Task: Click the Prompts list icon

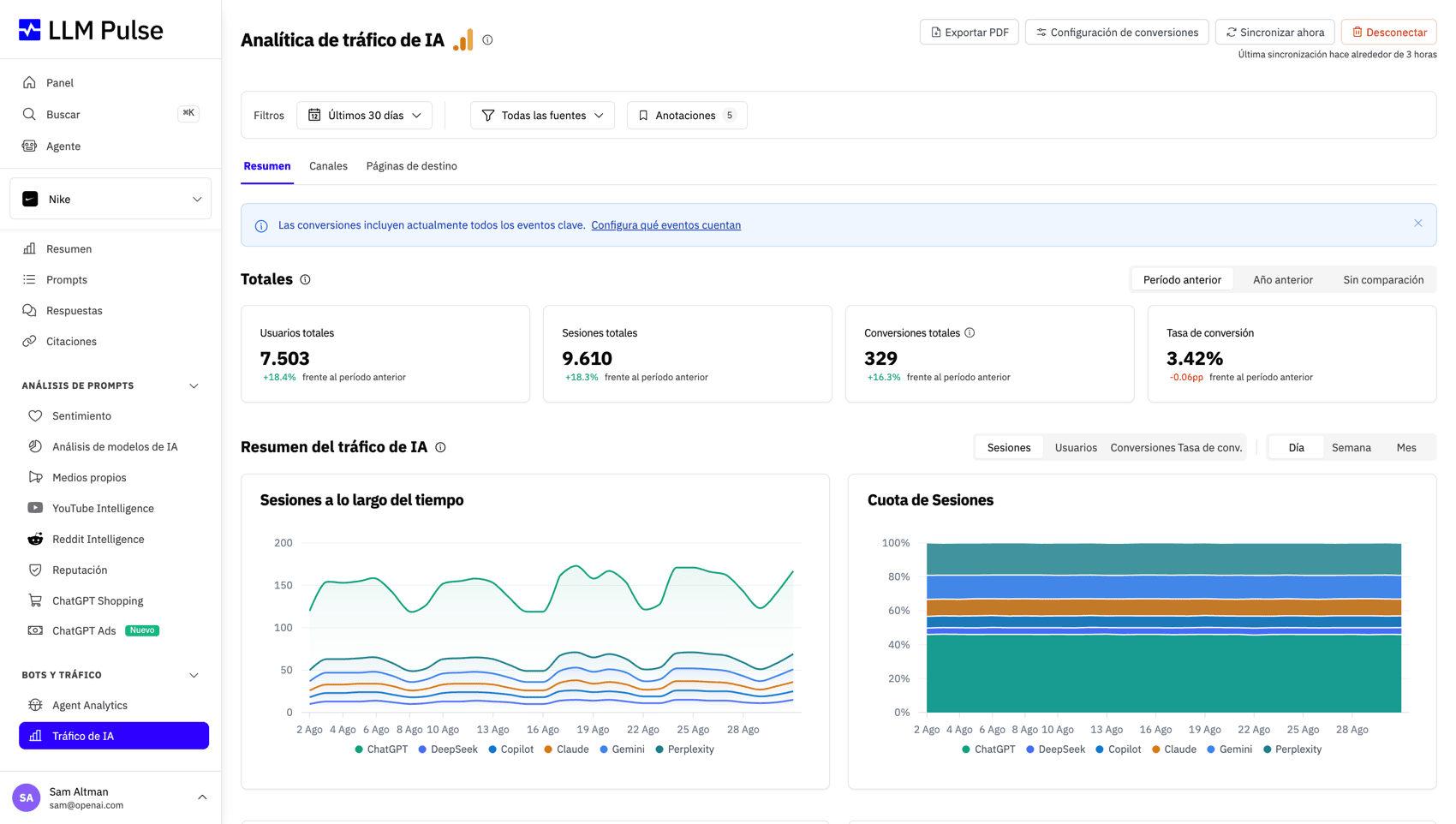Action: 30,280
